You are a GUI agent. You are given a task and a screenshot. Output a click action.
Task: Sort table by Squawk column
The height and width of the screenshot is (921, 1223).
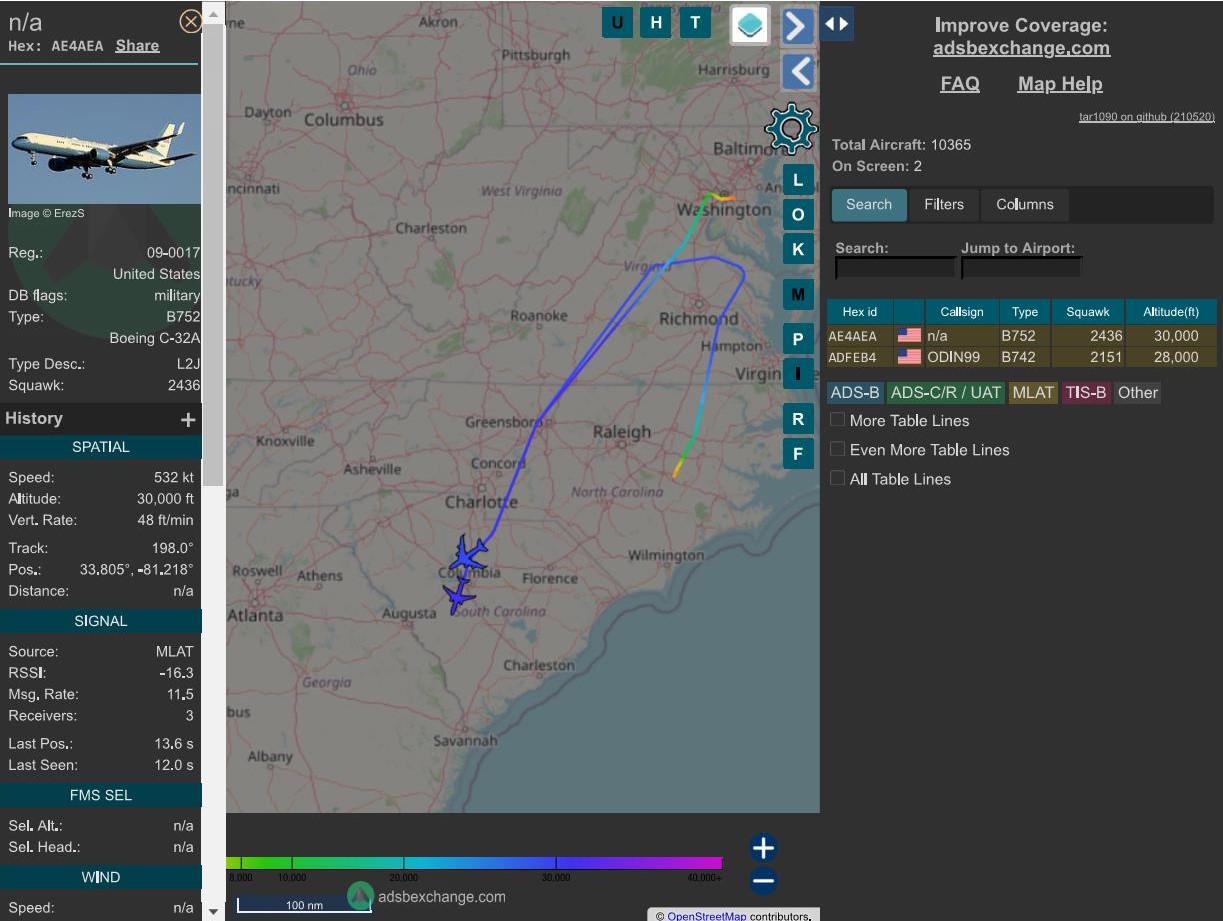[x=1088, y=312]
